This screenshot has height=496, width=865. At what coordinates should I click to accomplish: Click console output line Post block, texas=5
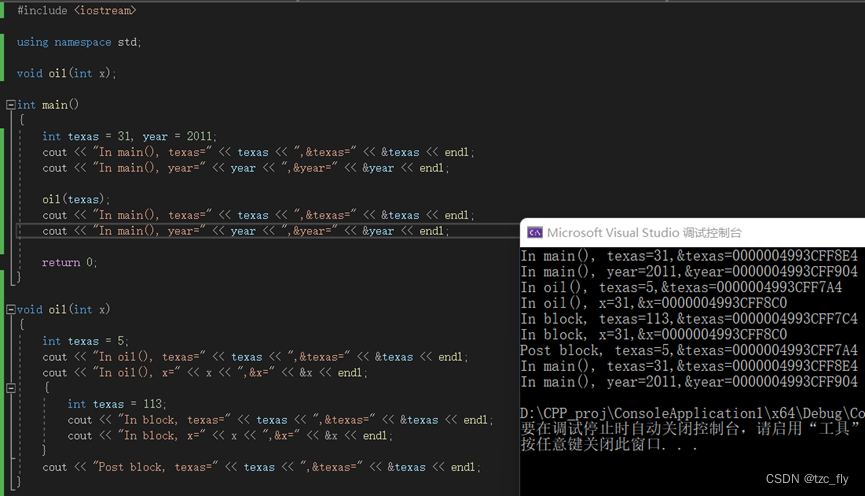689,350
